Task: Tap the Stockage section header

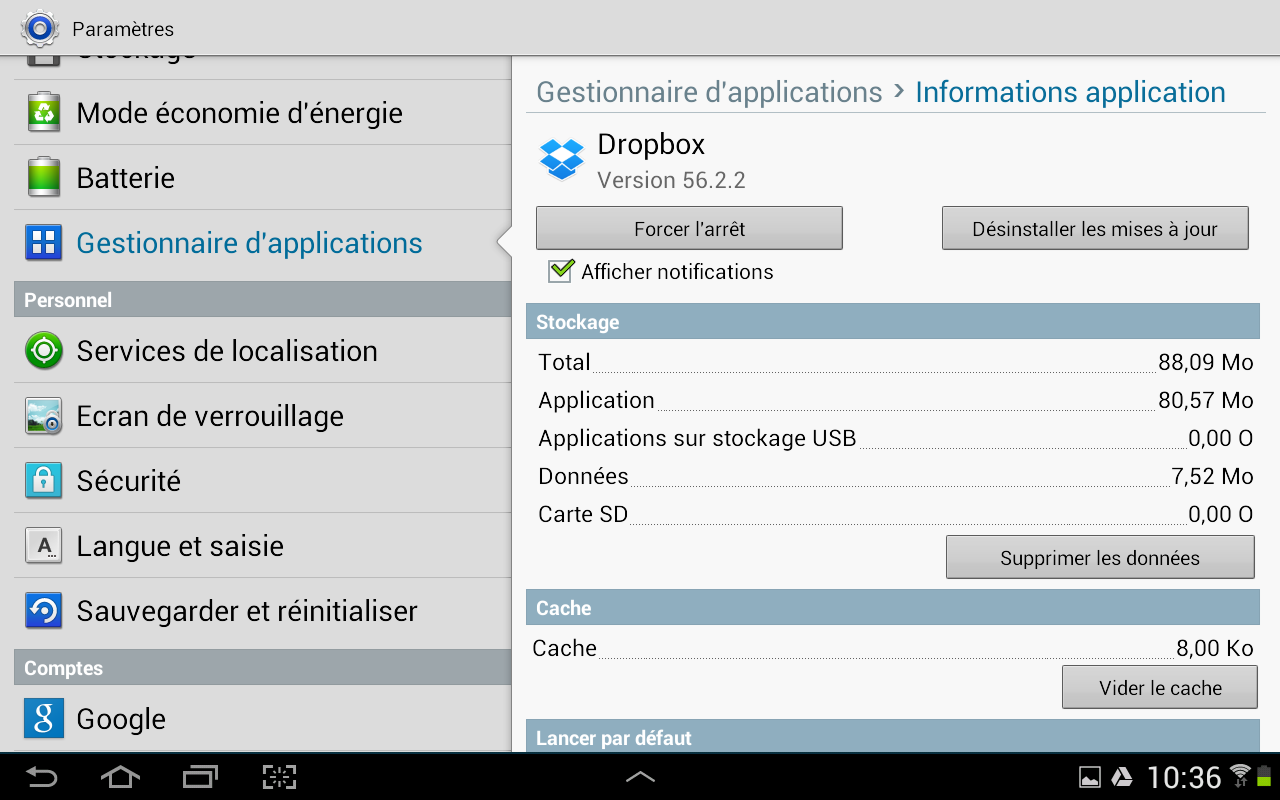Action: click(892, 322)
